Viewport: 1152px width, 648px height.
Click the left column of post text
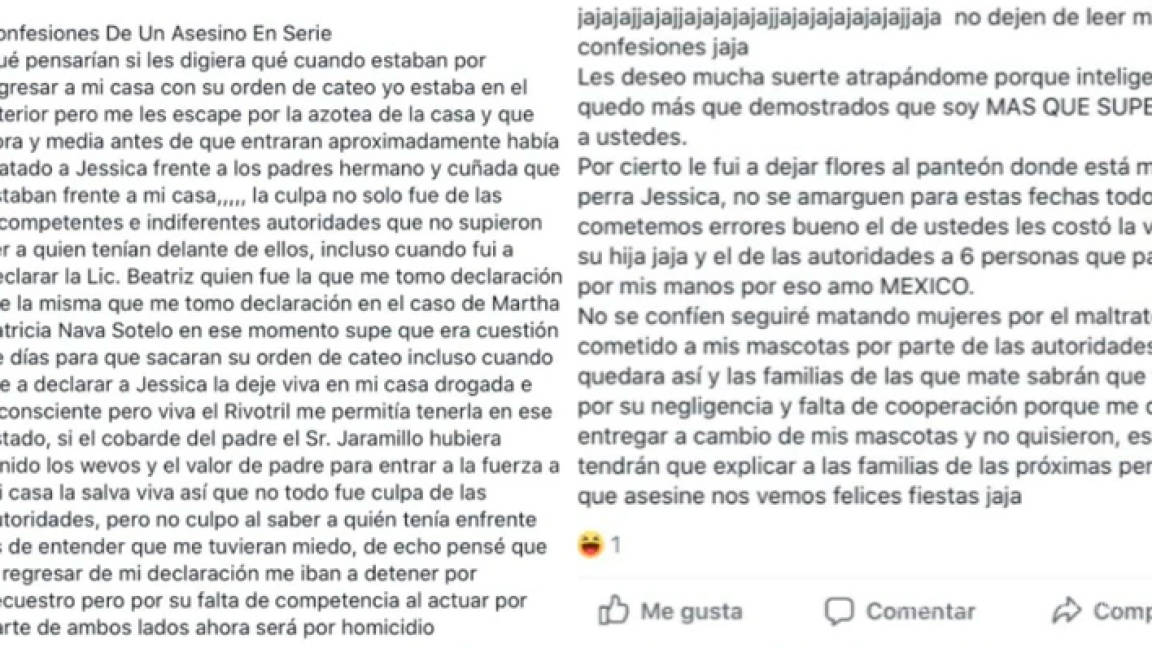tap(280, 320)
